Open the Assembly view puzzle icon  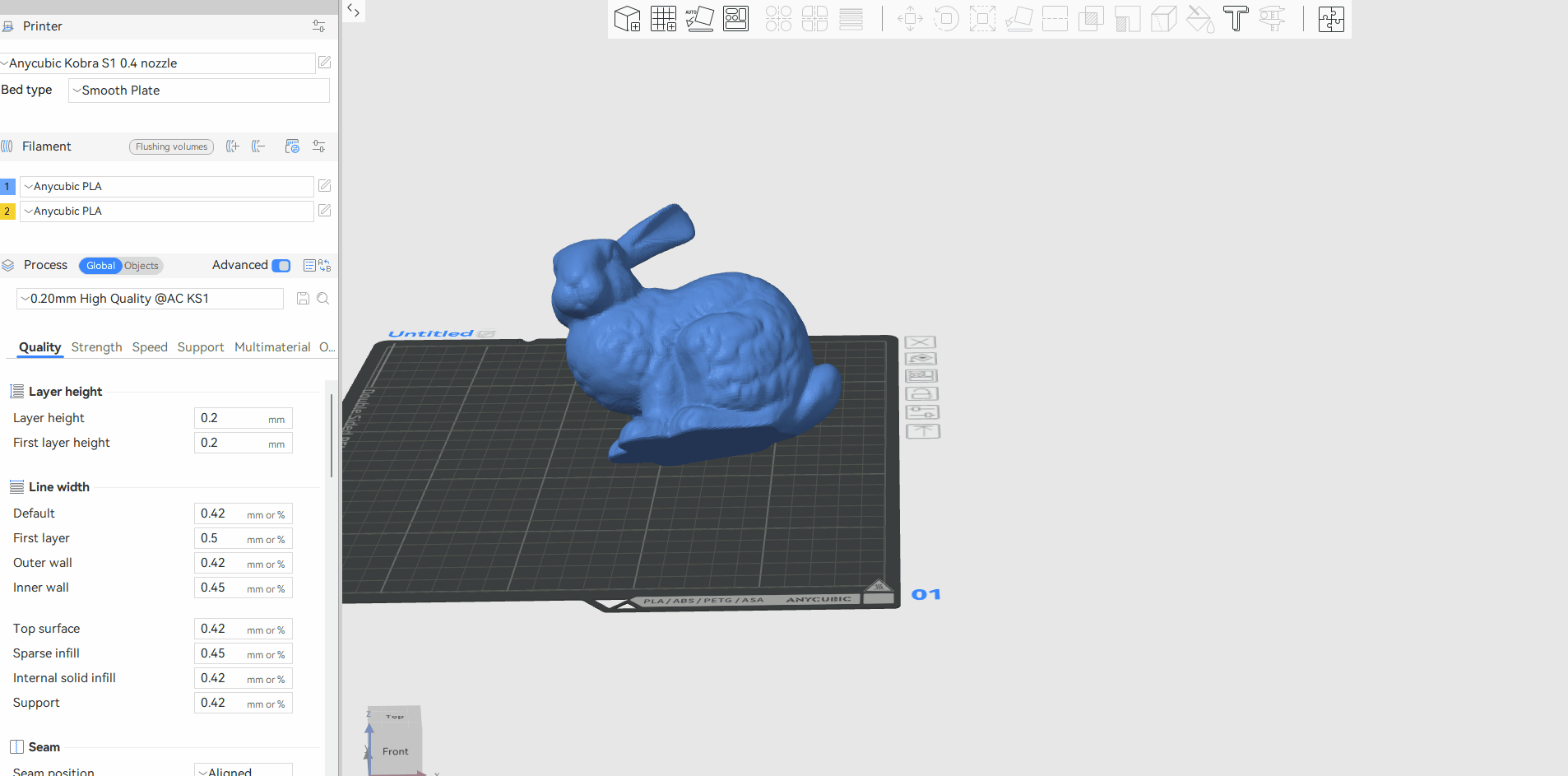coord(1331,18)
